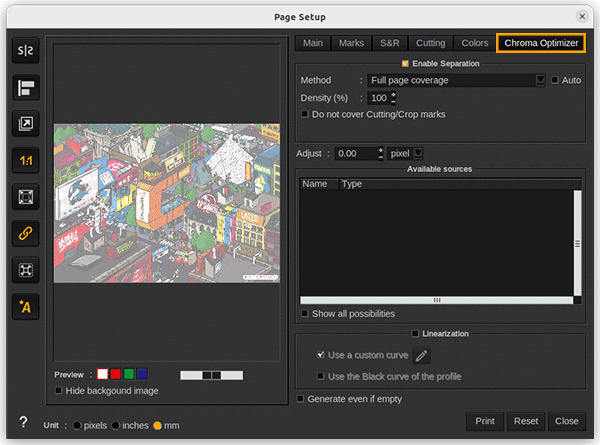
Task: Increase Density value with the up stepper arrow
Action: [x=394, y=94]
